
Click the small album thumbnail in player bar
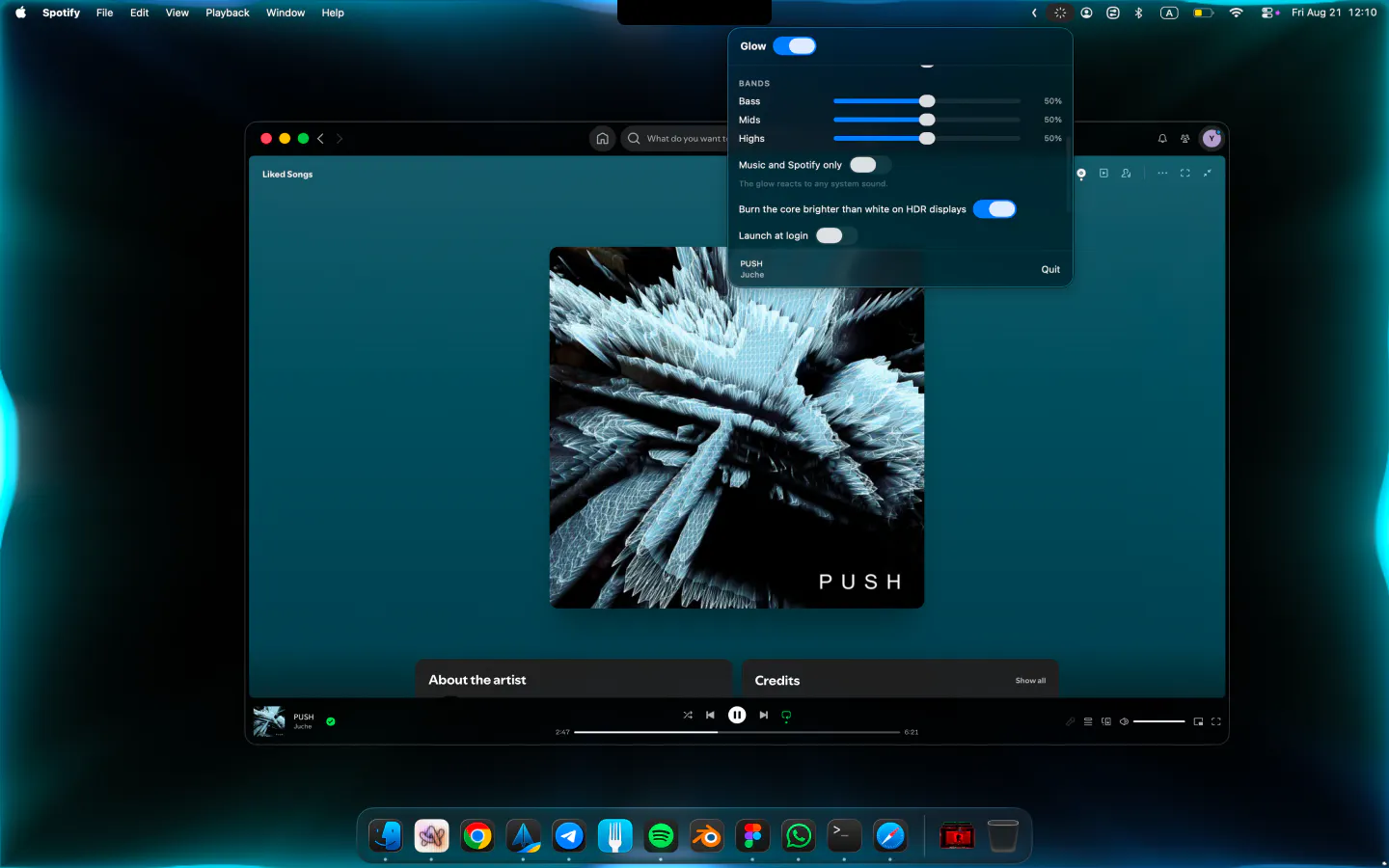pyautogui.click(x=269, y=721)
